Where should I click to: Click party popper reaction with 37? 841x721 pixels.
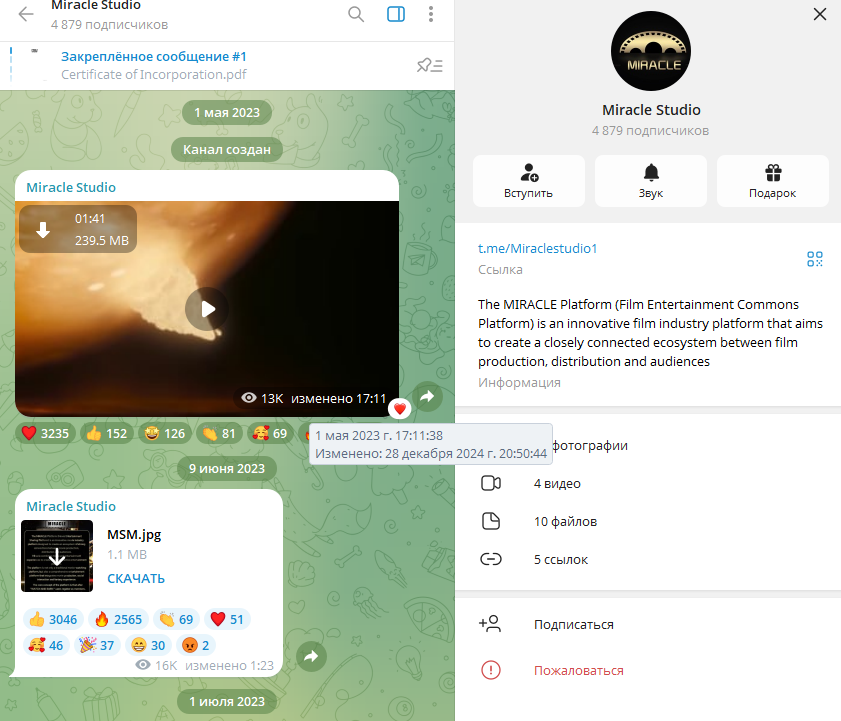(97, 645)
